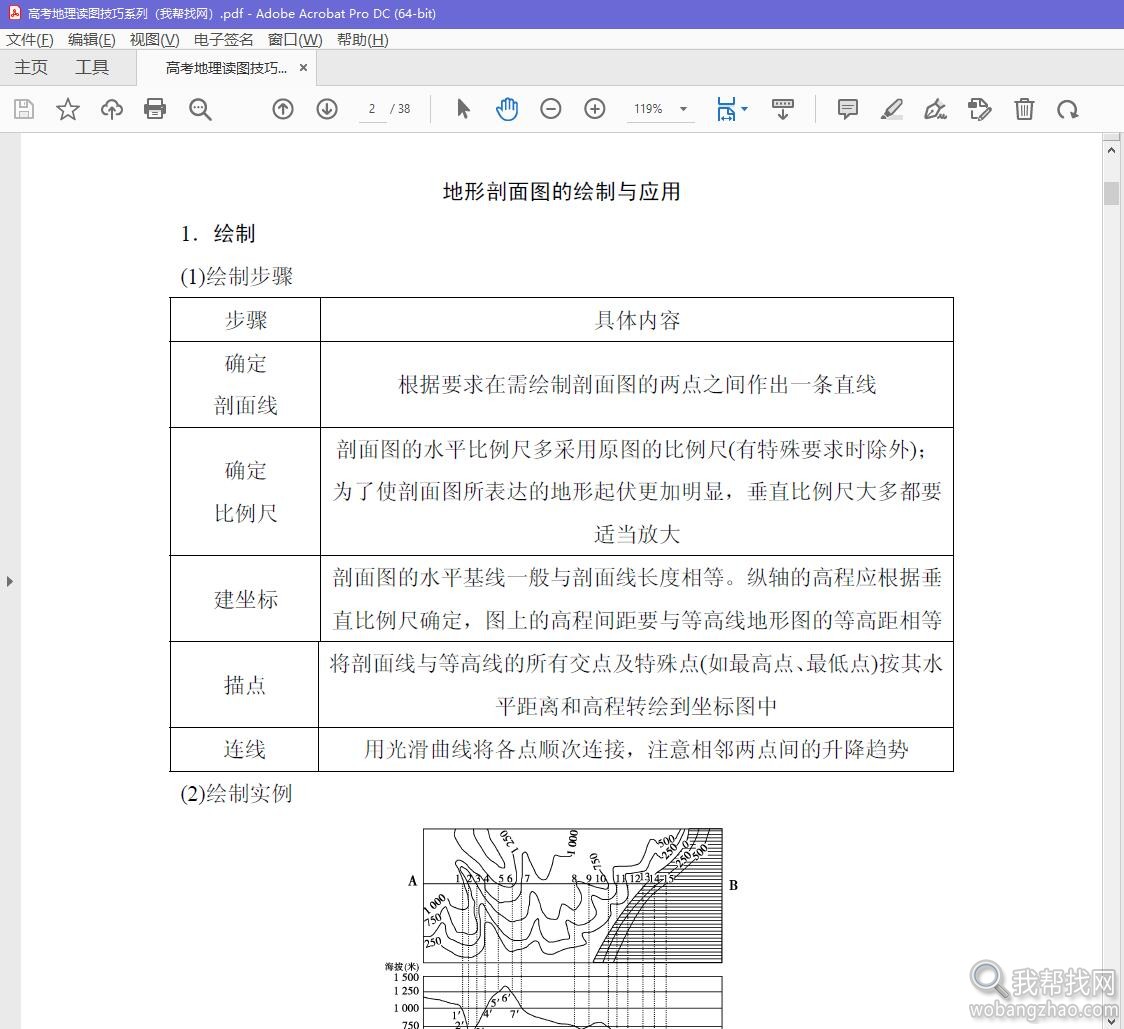
Task: Switch to the 工具 tab
Action: 92,67
